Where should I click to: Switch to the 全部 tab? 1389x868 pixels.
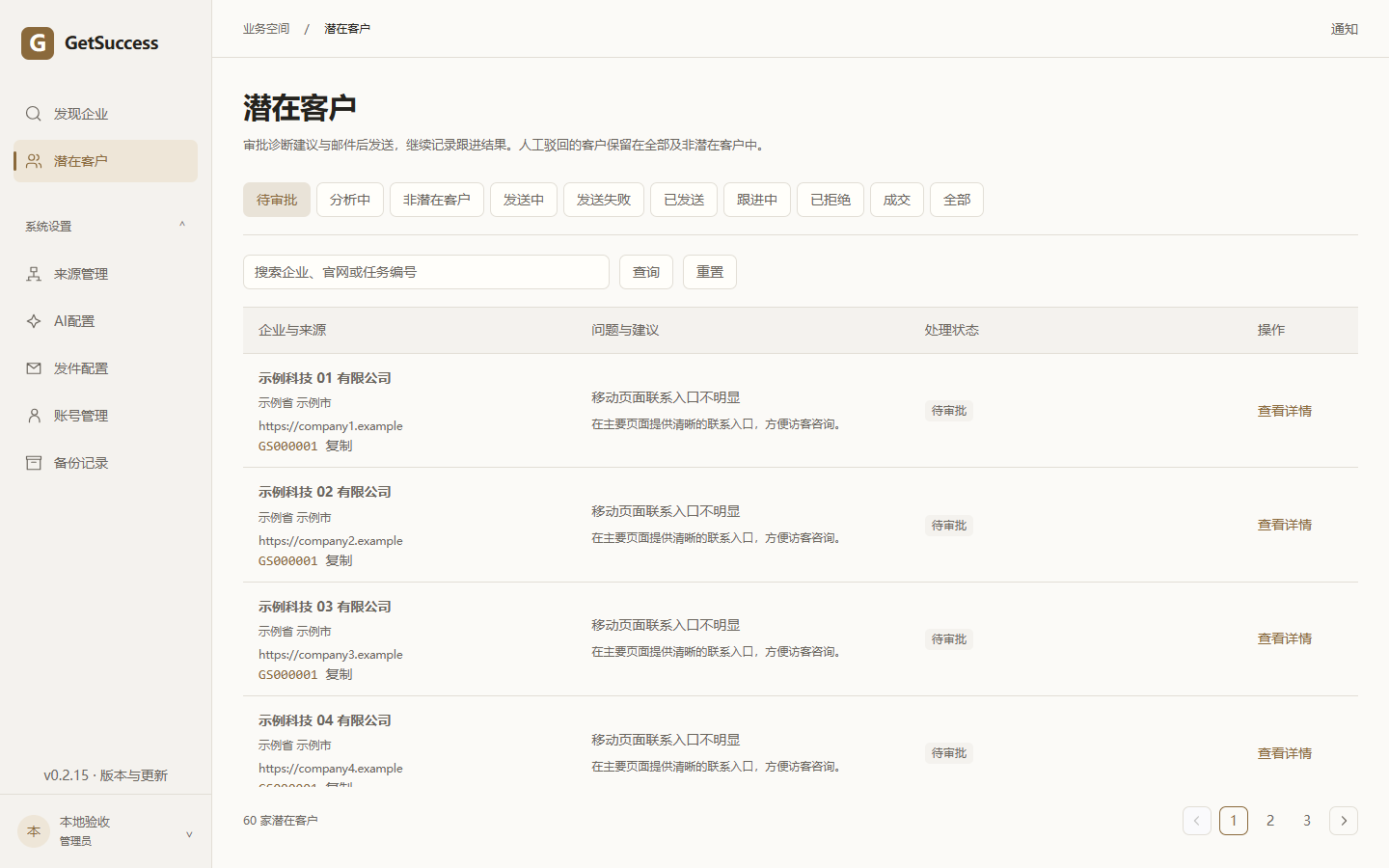[x=957, y=200]
